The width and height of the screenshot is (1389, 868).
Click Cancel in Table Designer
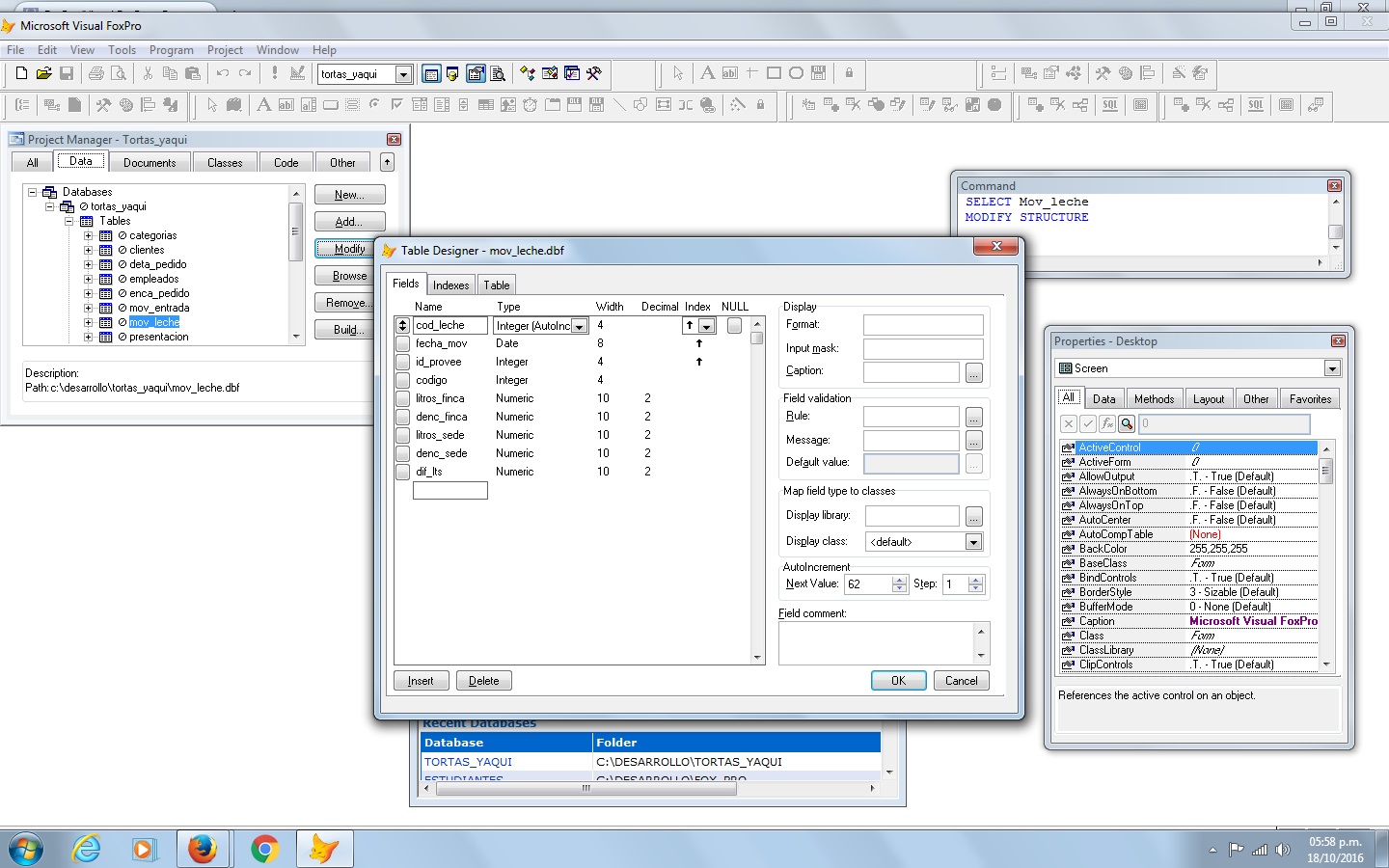click(961, 681)
